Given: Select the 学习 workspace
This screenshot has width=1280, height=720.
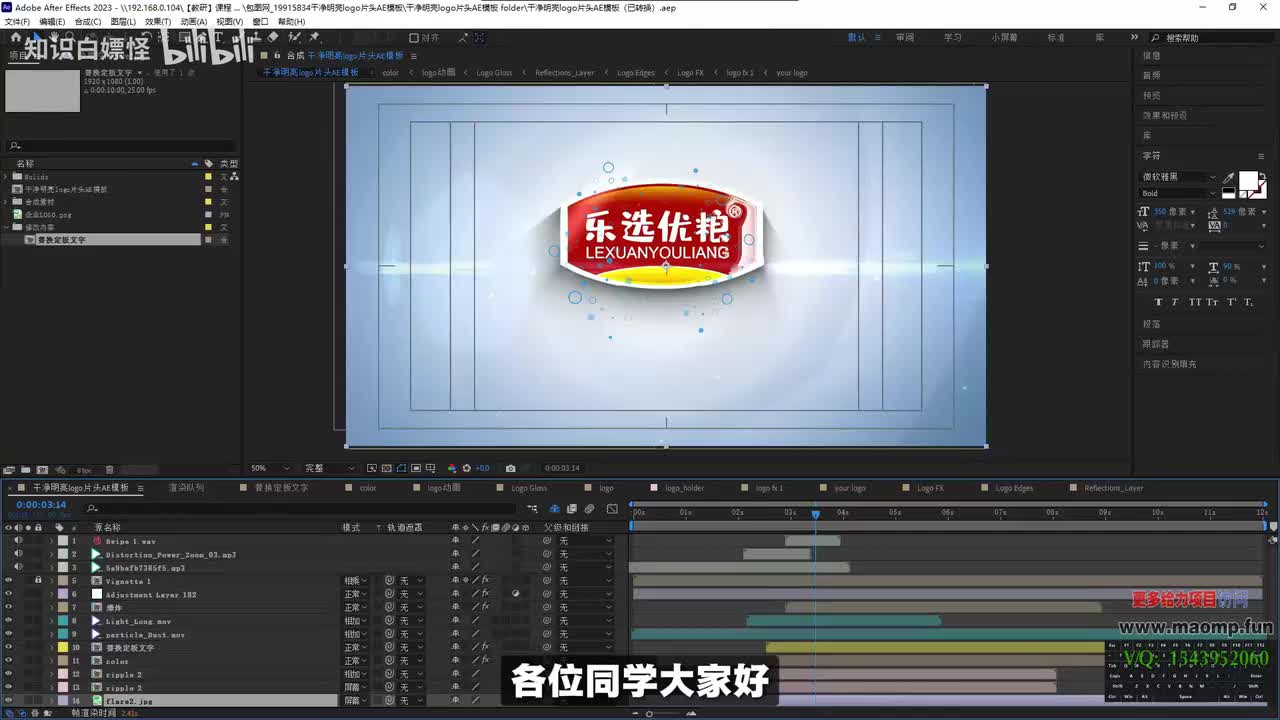Looking at the screenshot, I should coord(953,37).
